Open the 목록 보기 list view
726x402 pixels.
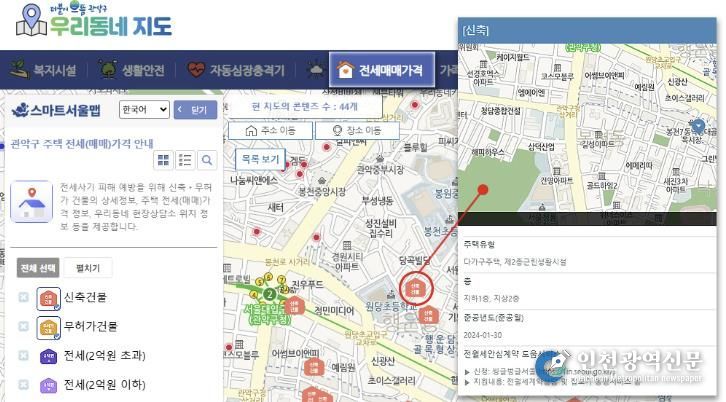click(x=260, y=158)
